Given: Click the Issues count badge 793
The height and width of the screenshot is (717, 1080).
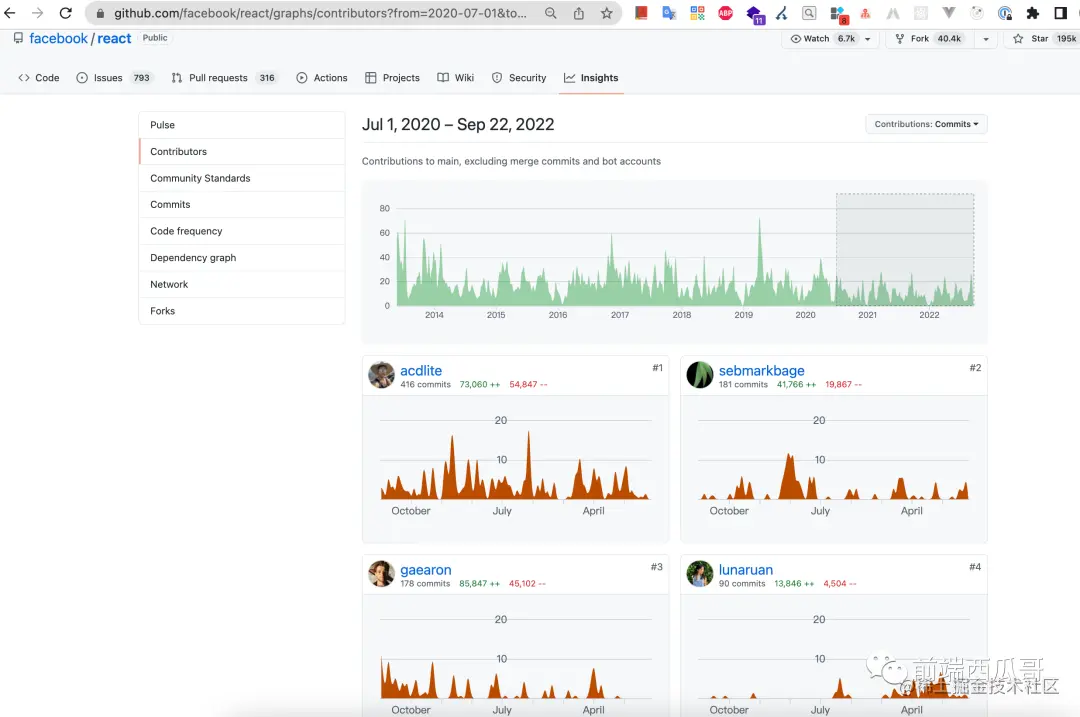Looking at the screenshot, I should pos(142,78).
